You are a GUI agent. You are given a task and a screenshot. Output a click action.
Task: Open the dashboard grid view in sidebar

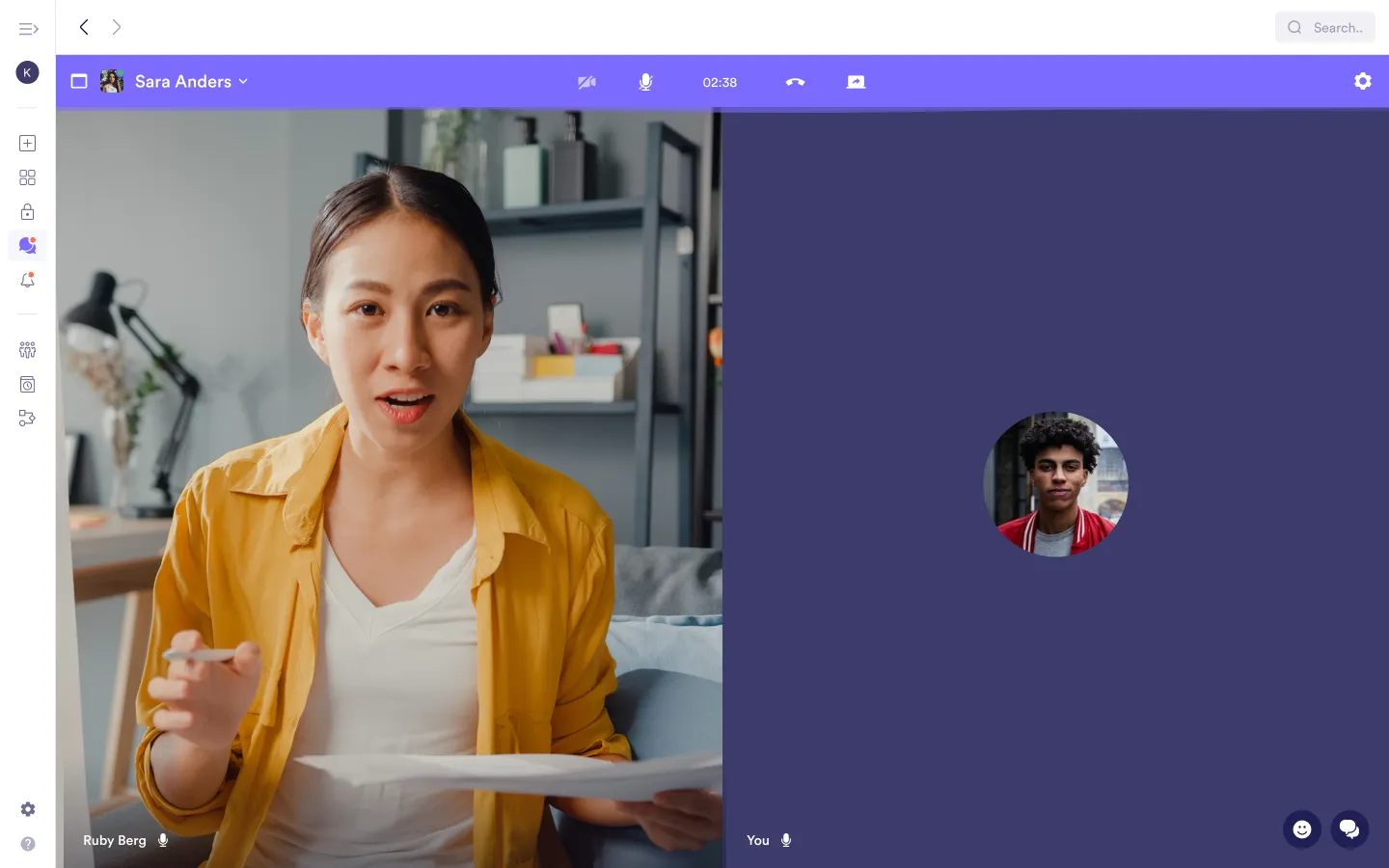coord(28,177)
